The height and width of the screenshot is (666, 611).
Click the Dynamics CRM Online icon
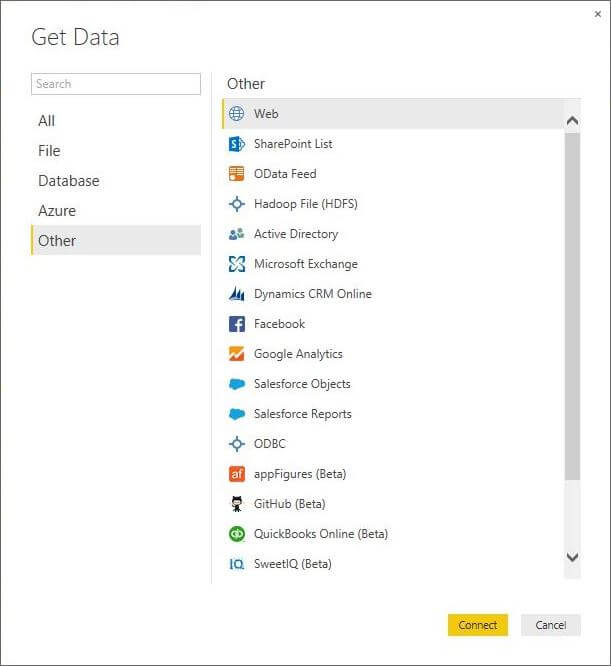click(x=237, y=294)
